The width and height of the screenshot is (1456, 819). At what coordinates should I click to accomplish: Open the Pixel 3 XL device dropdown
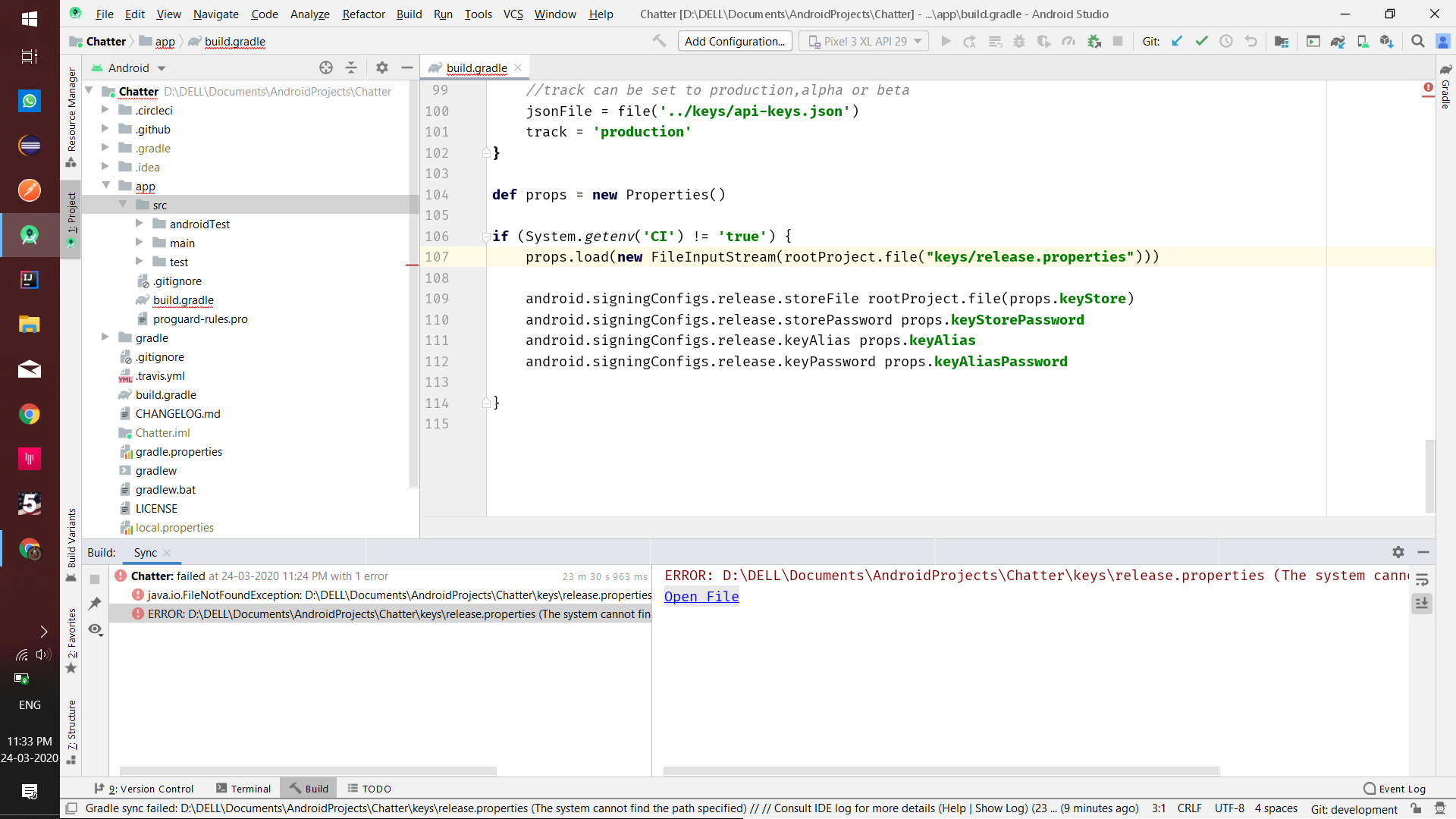pyautogui.click(x=864, y=41)
